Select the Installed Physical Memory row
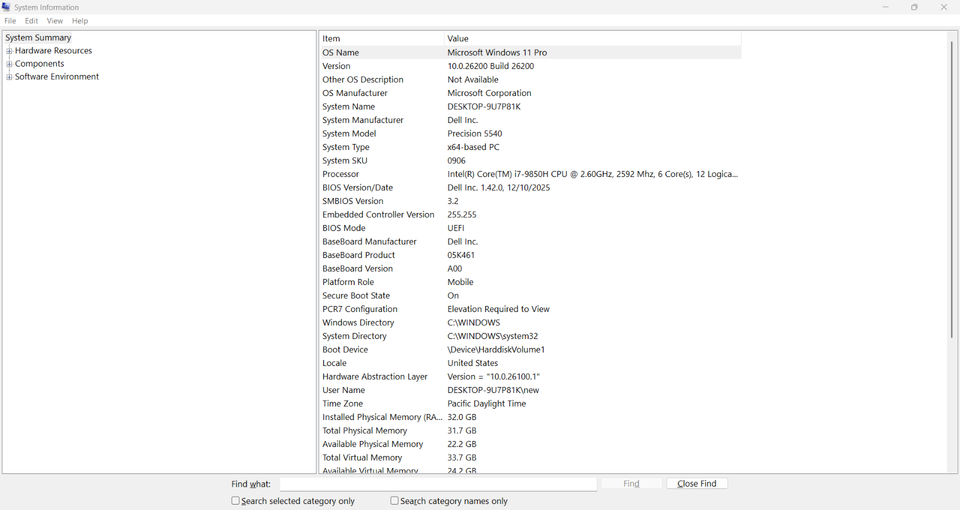 (x=530, y=416)
